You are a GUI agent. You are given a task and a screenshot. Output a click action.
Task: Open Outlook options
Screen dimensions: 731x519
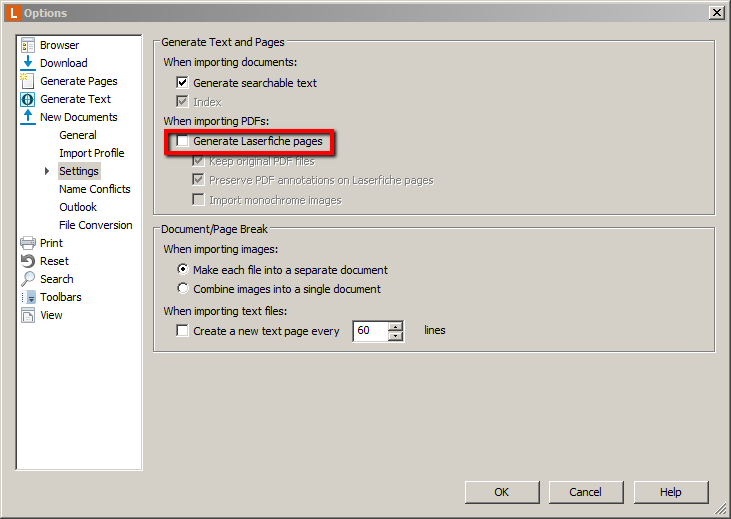point(78,207)
